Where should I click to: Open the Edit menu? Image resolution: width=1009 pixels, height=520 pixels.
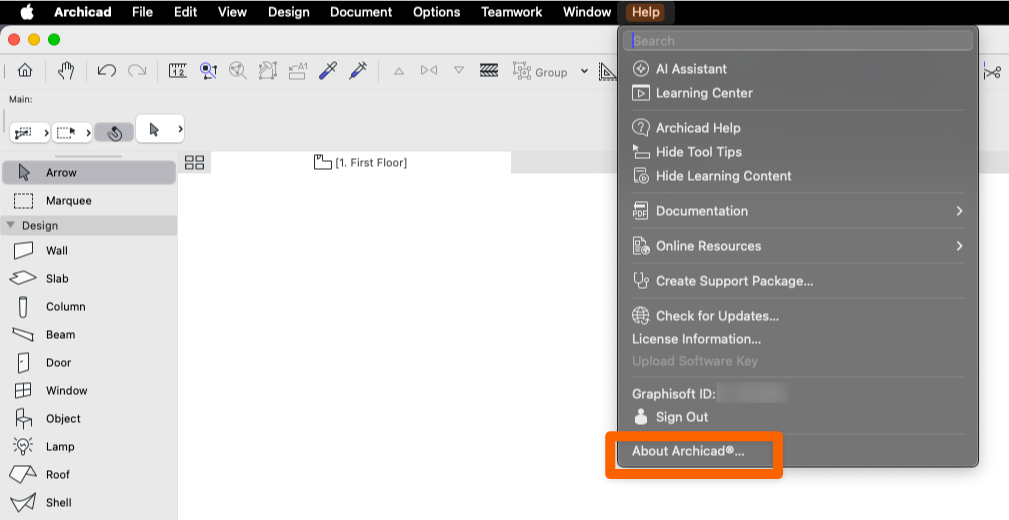[185, 12]
